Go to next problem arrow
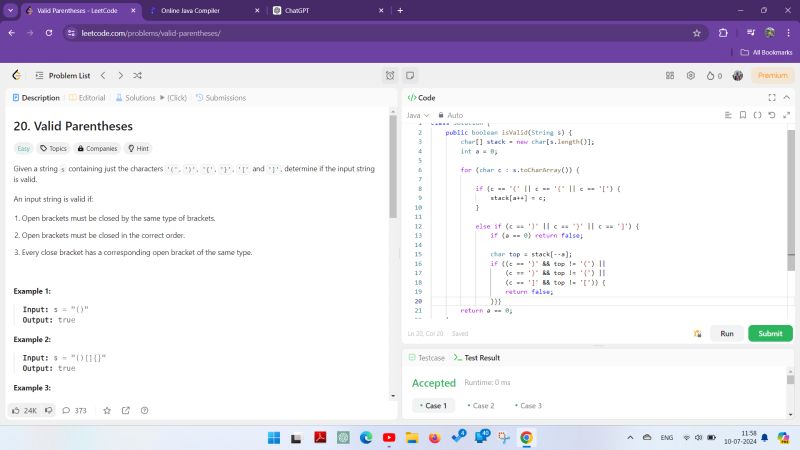Image resolution: width=800 pixels, height=450 pixels. (120, 76)
